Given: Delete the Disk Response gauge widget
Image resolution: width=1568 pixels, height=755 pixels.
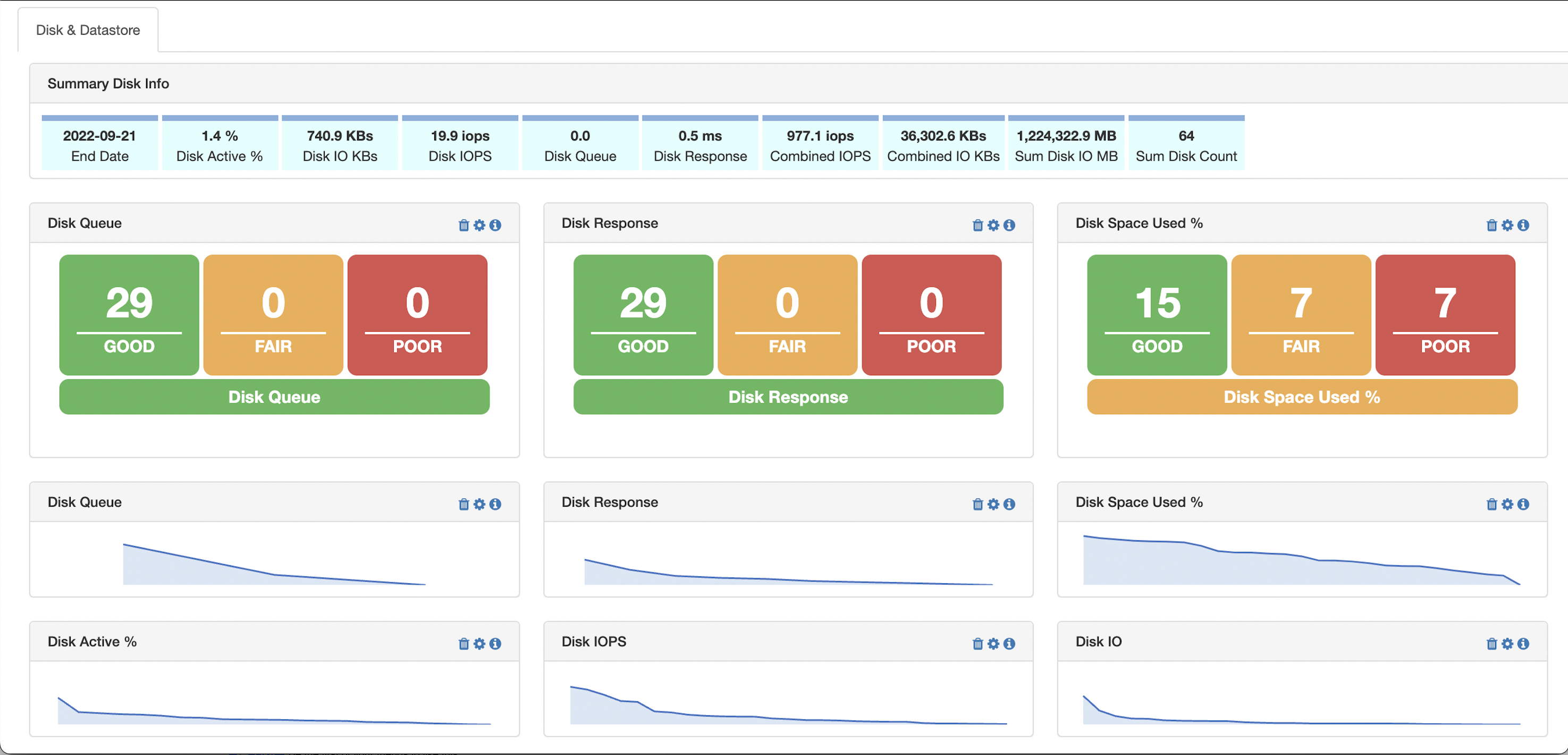Looking at the screenshot, I should pos(977,225).
